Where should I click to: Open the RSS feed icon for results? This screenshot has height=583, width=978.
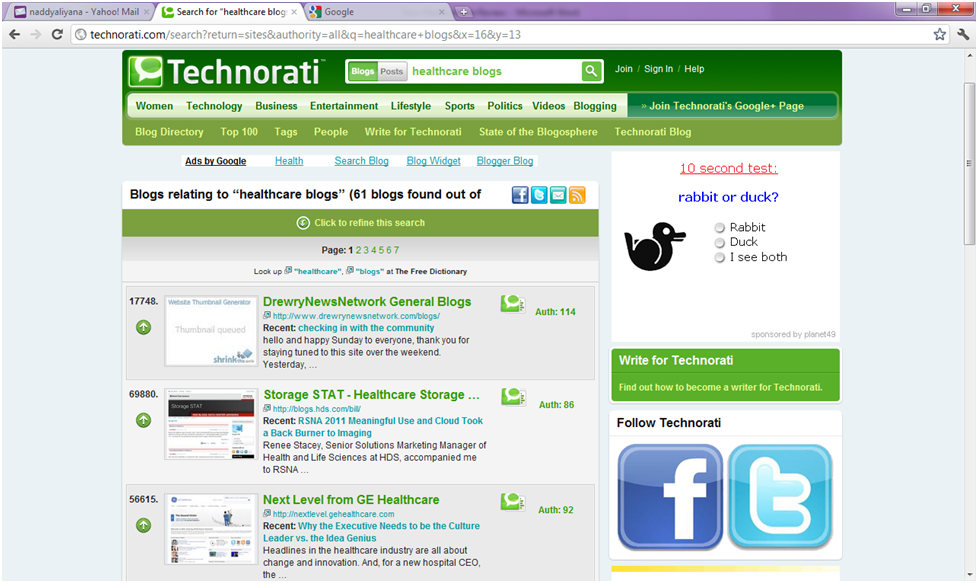pyautogui.click(x=577, y=195)
